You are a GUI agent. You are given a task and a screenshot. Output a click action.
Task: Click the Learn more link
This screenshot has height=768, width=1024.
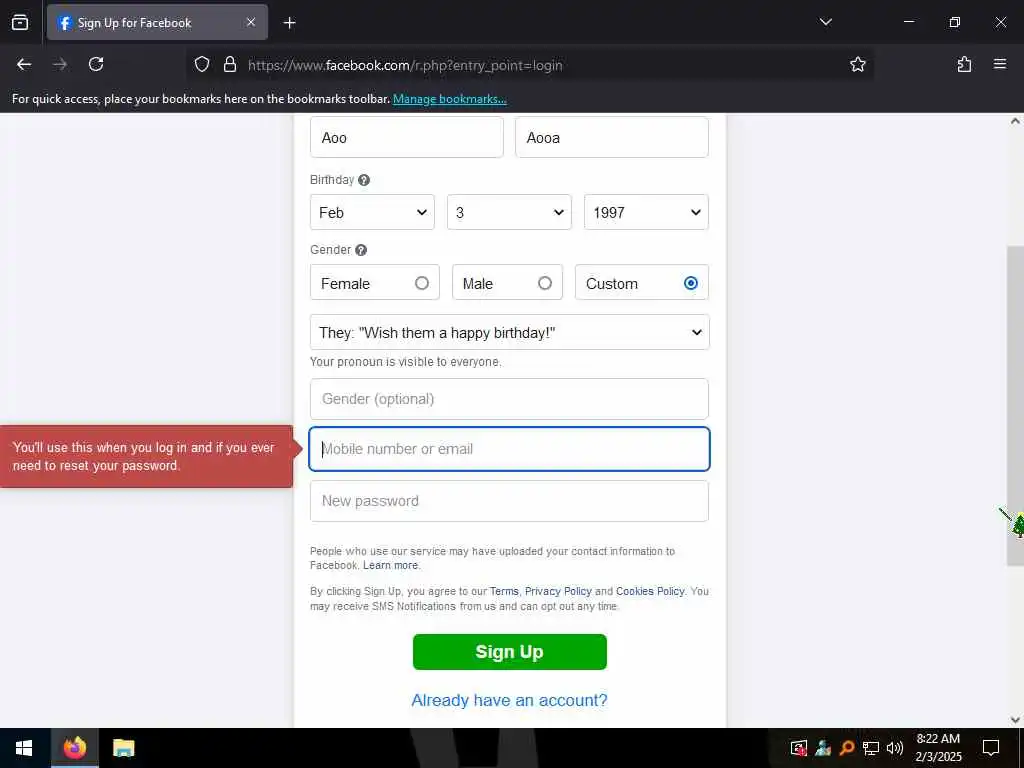[x=391, y=566]
